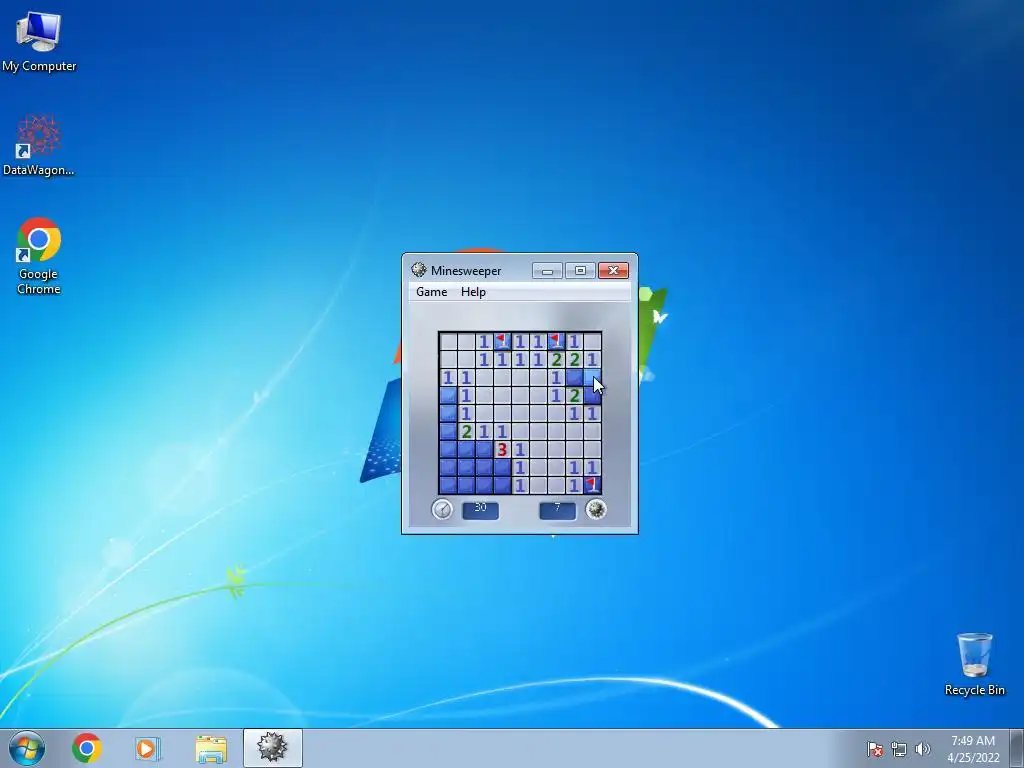Click the volume speaker tray icon

click(922, 749)
